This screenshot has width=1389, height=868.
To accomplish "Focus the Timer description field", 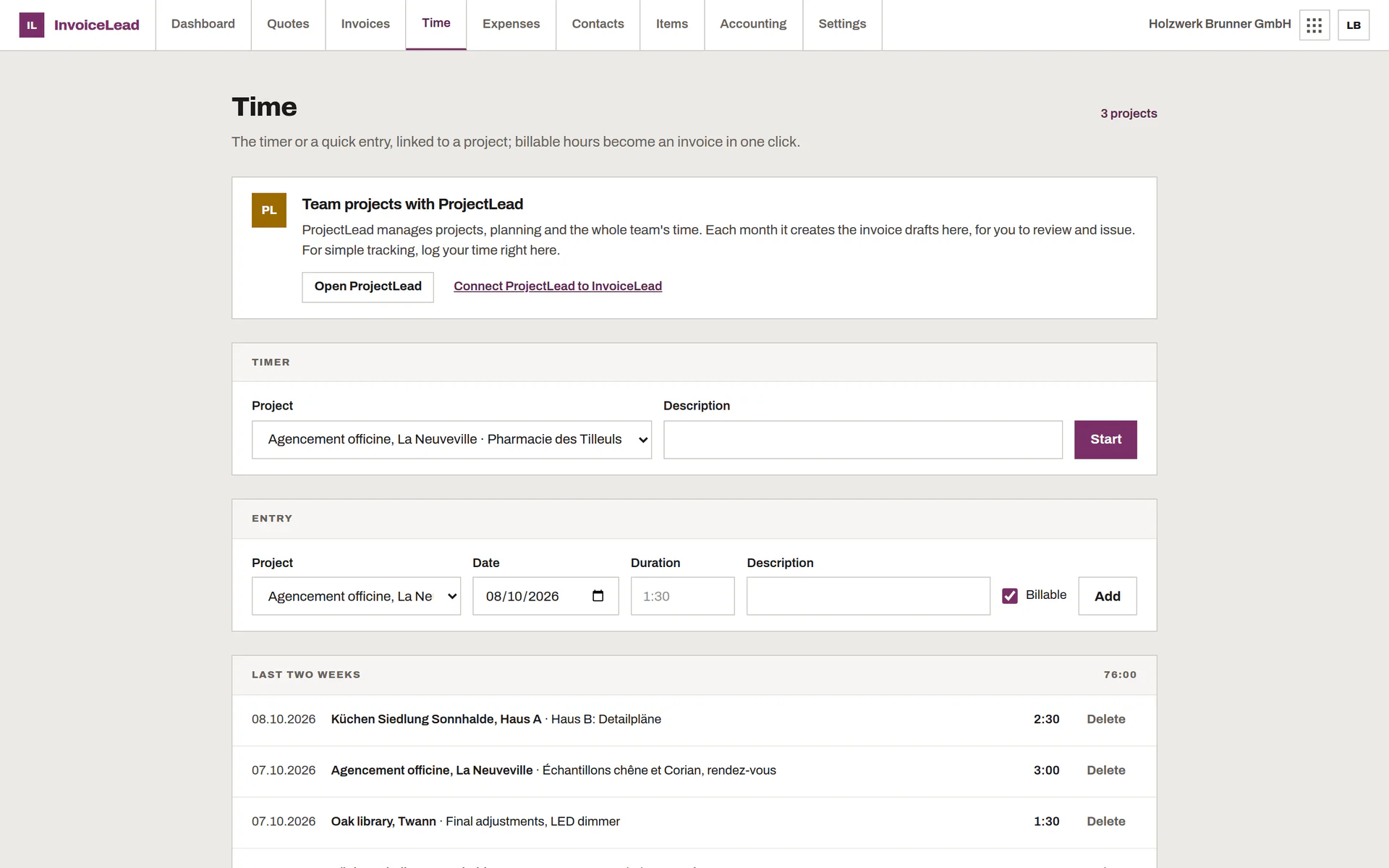I will 863,440.
